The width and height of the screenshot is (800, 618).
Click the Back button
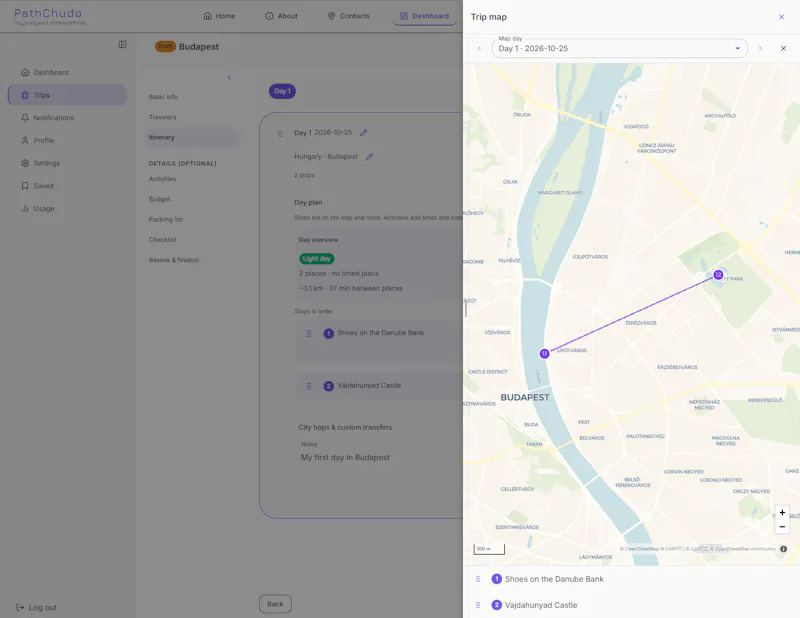tap(275, 604)
